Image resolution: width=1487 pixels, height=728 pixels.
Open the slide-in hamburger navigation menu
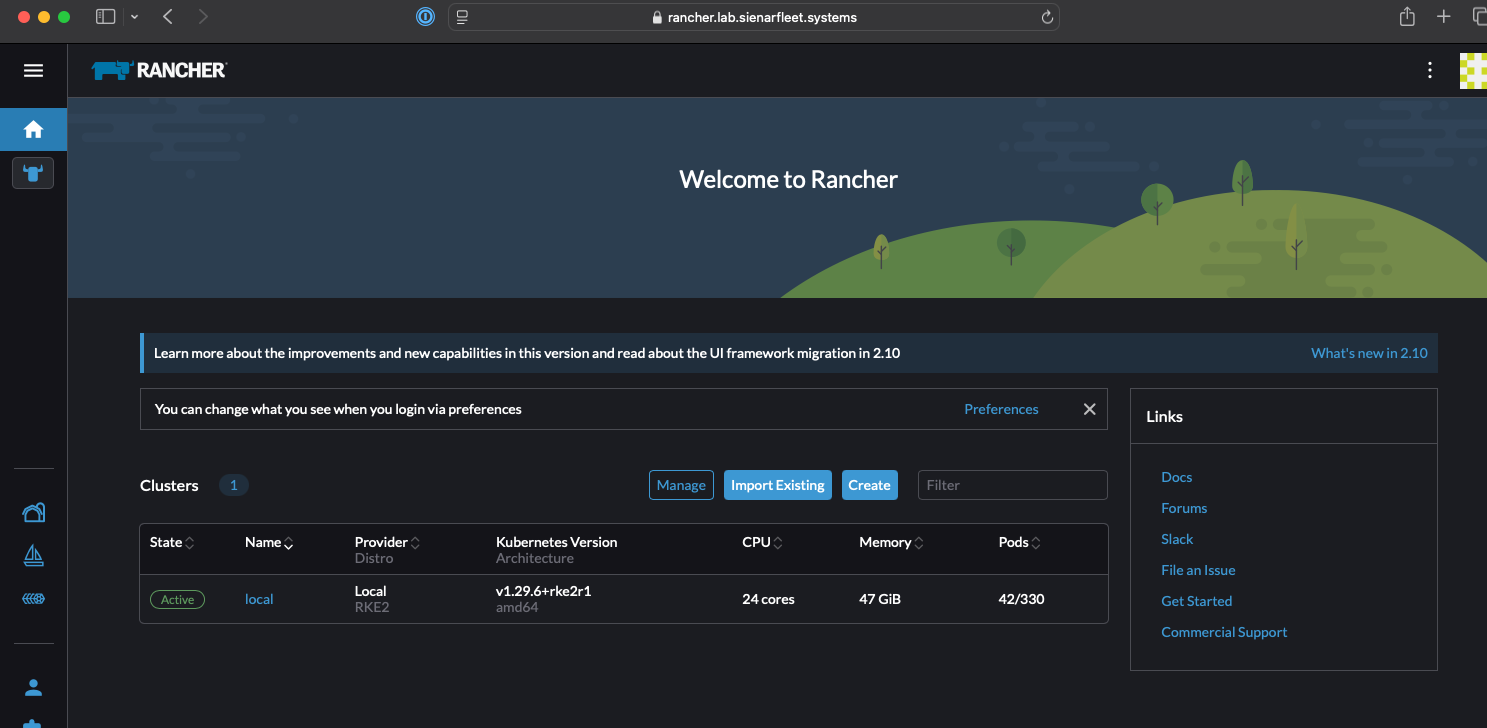(33, 70)
